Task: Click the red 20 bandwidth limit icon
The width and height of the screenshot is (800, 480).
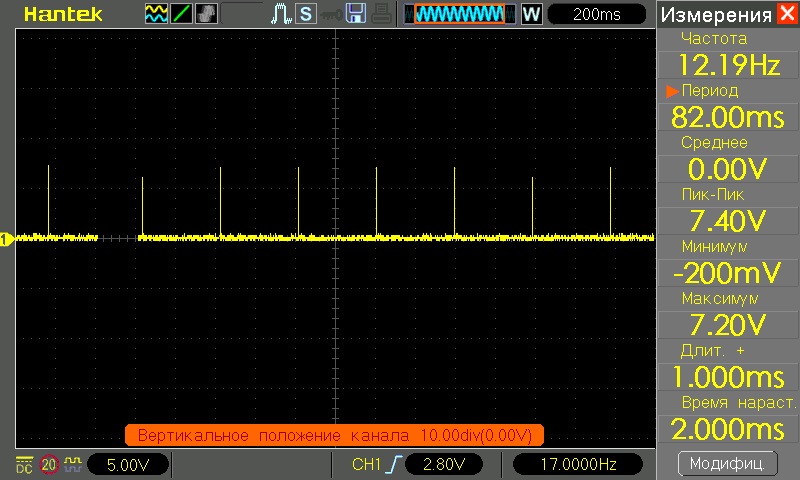Action: pos(49,465)
